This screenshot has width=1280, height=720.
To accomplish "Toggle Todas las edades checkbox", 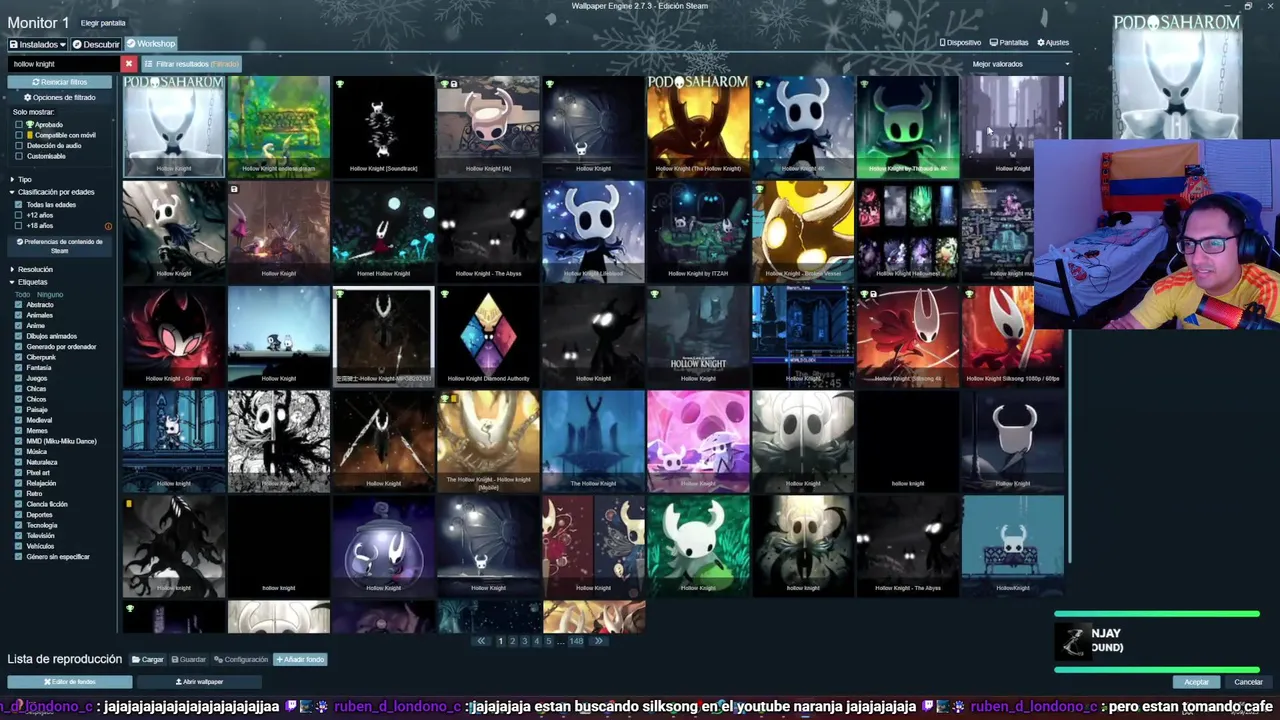I will coord(18,205).
